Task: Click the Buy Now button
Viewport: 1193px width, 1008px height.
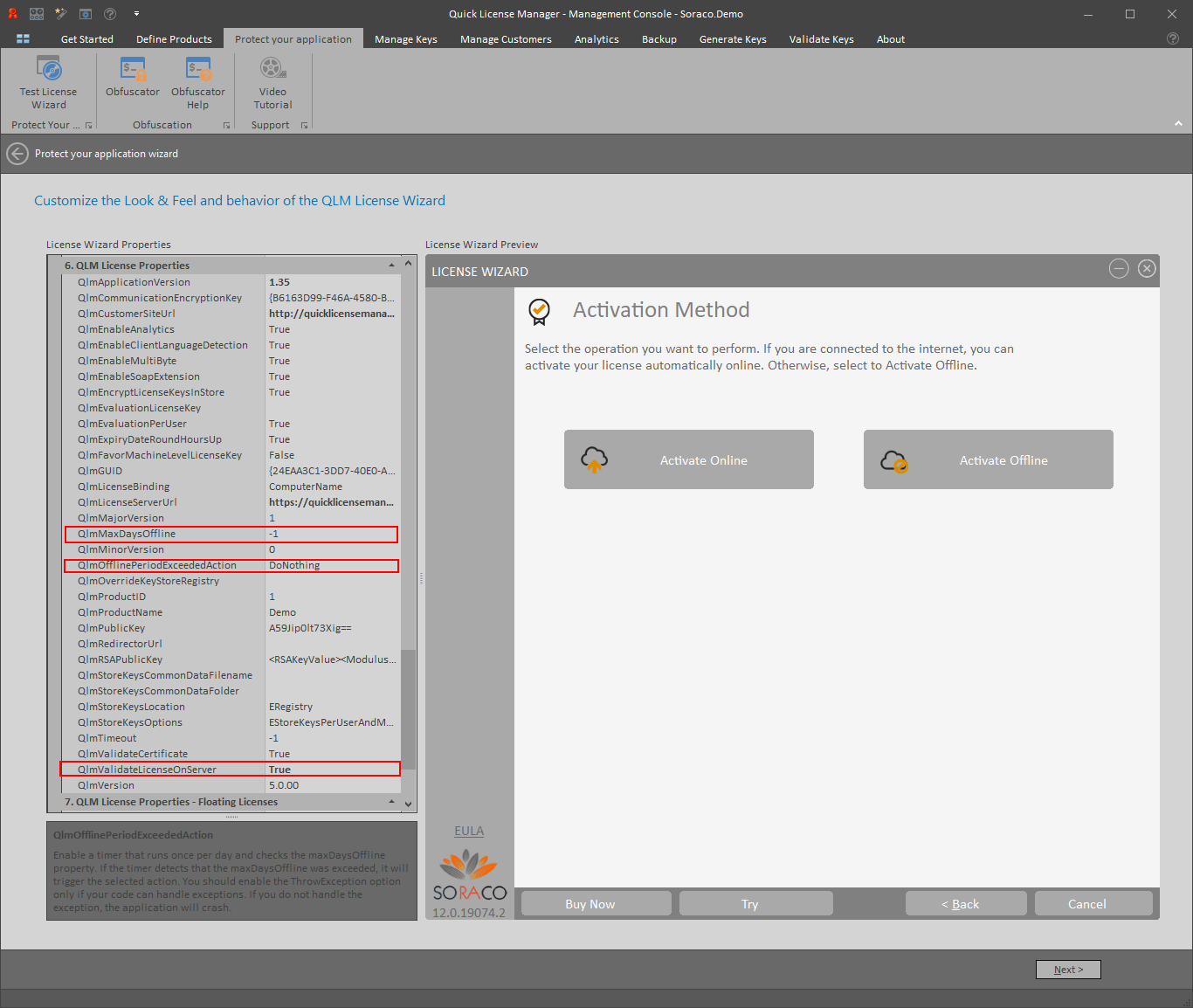Action: (x=596, y=903)
